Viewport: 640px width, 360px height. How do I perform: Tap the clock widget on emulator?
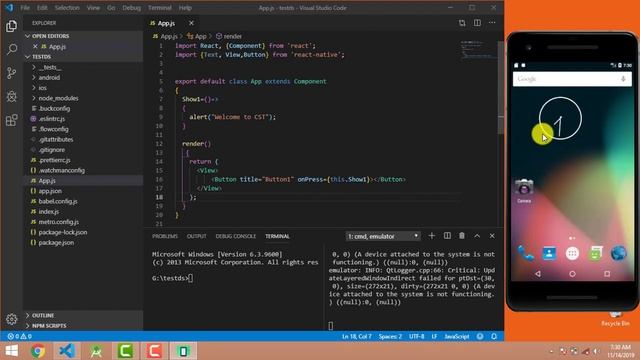(560, 118)
